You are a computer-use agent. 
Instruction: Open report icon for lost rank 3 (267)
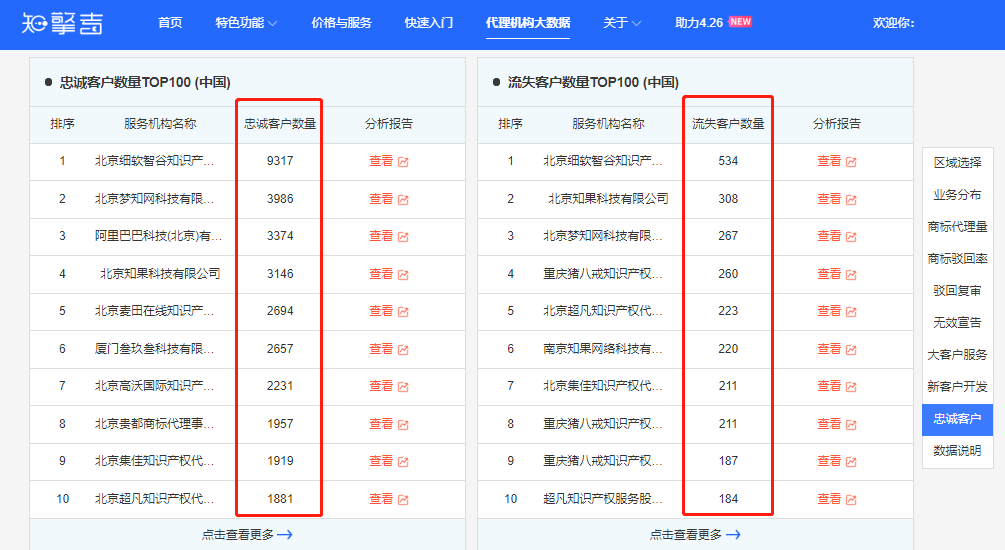(x=851, y=237)
